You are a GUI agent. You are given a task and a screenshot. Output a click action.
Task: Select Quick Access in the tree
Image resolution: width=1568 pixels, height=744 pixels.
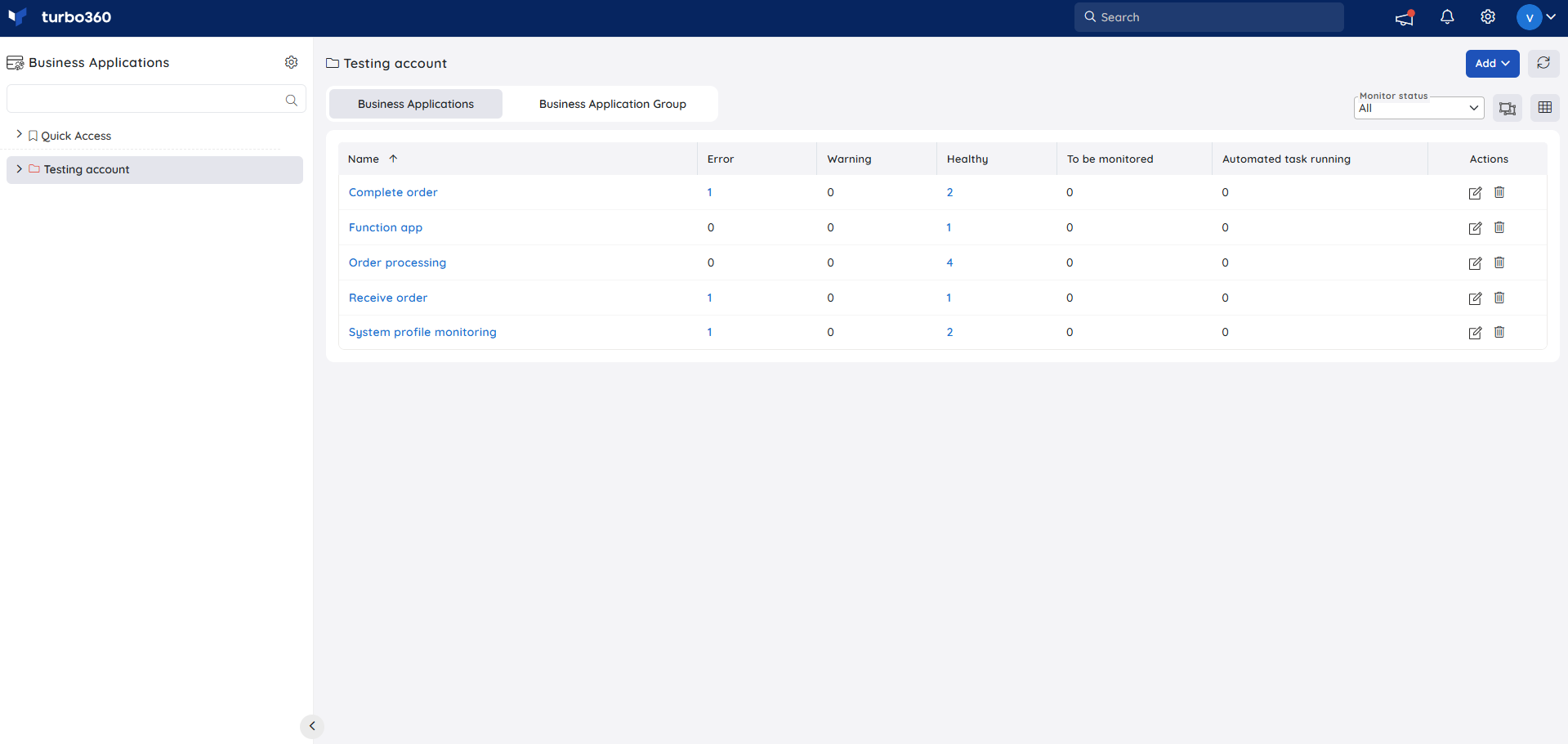click(x=76, y=136)
